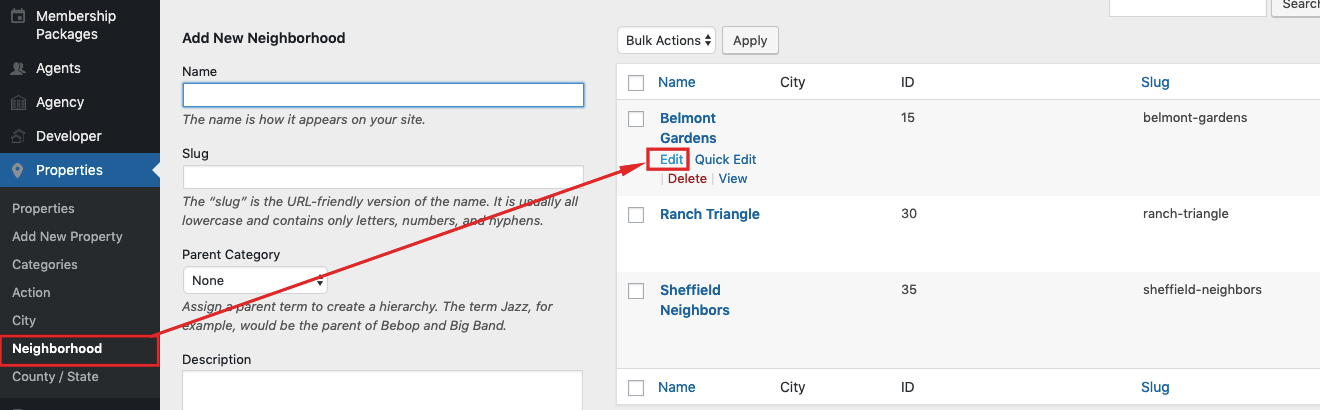This screenshot has height=410, width=1320.
Task: Click the Membership Packages calendar icon
Action: 18,17
